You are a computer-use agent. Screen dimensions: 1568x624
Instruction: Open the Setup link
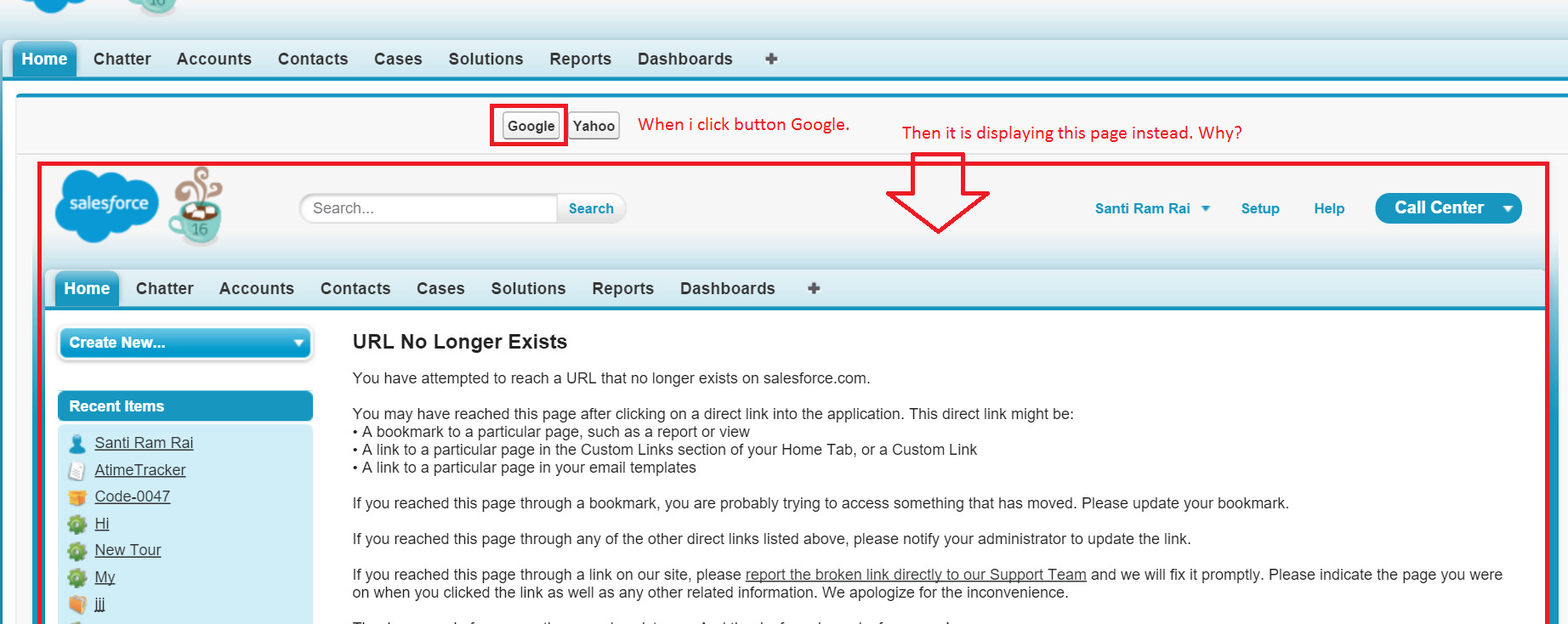[1260, 208]
